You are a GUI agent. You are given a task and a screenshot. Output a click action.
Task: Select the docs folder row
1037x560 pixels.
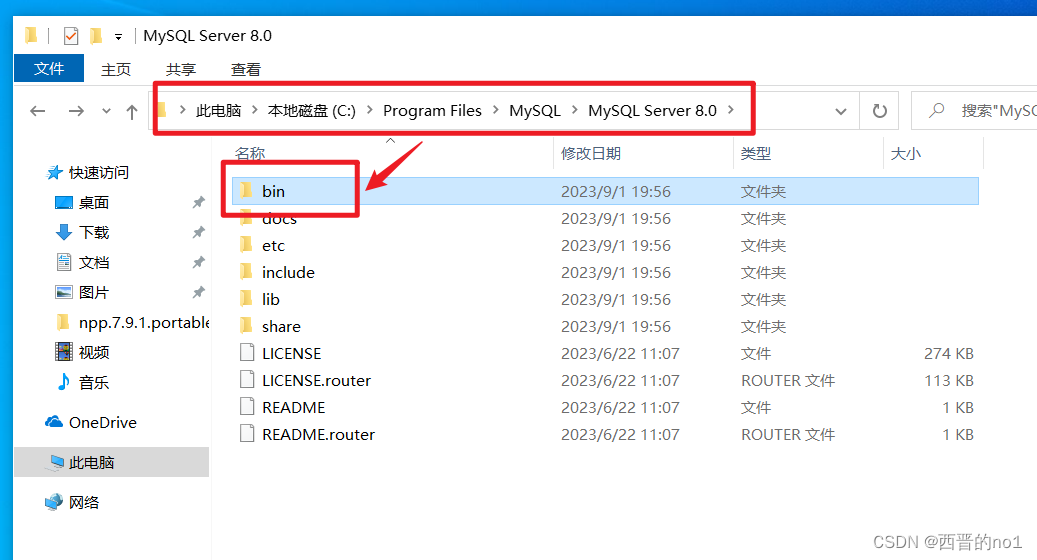(604, 218)
